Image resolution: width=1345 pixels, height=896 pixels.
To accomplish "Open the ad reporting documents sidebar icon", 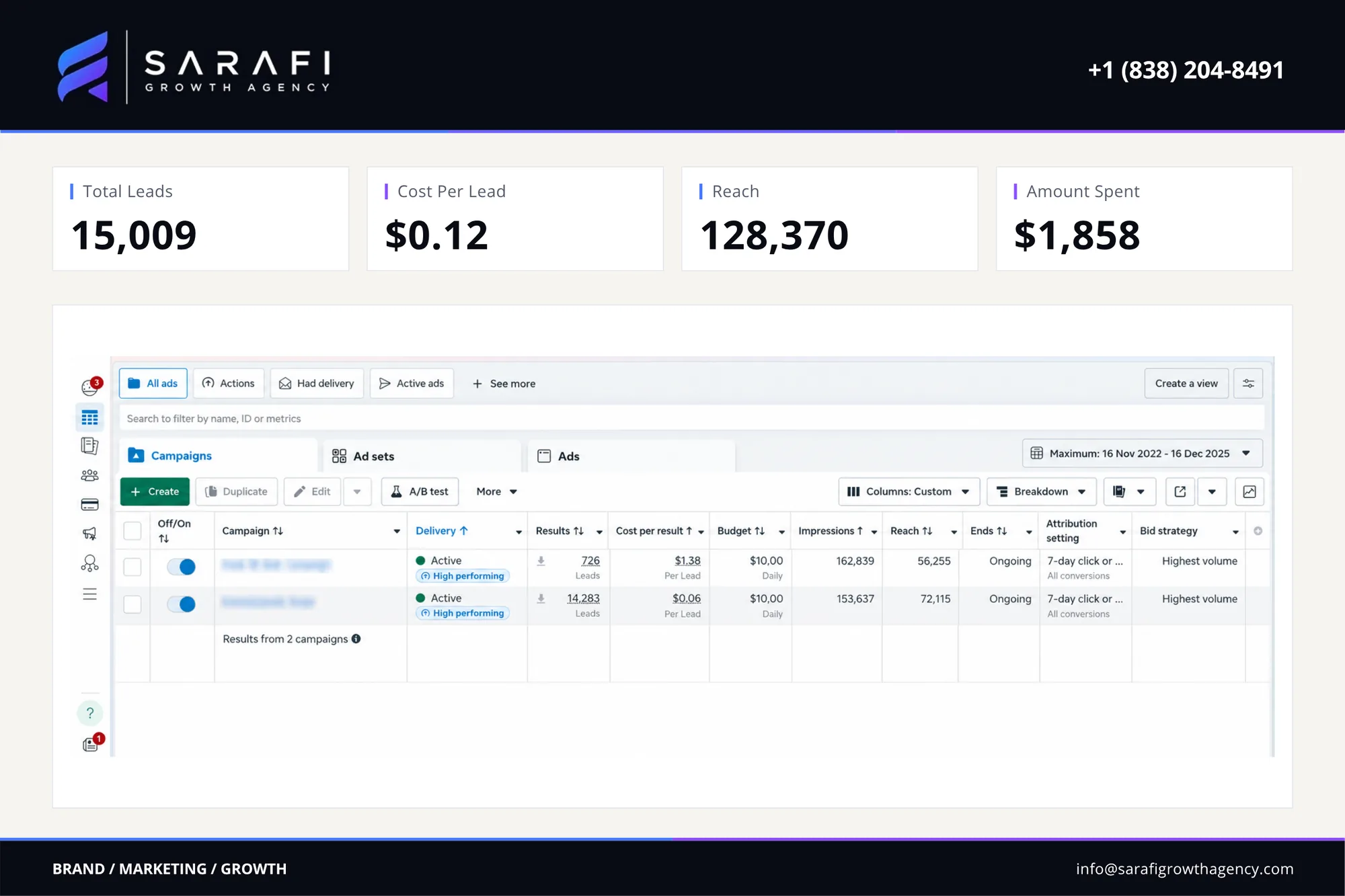I will click(89, 446).
